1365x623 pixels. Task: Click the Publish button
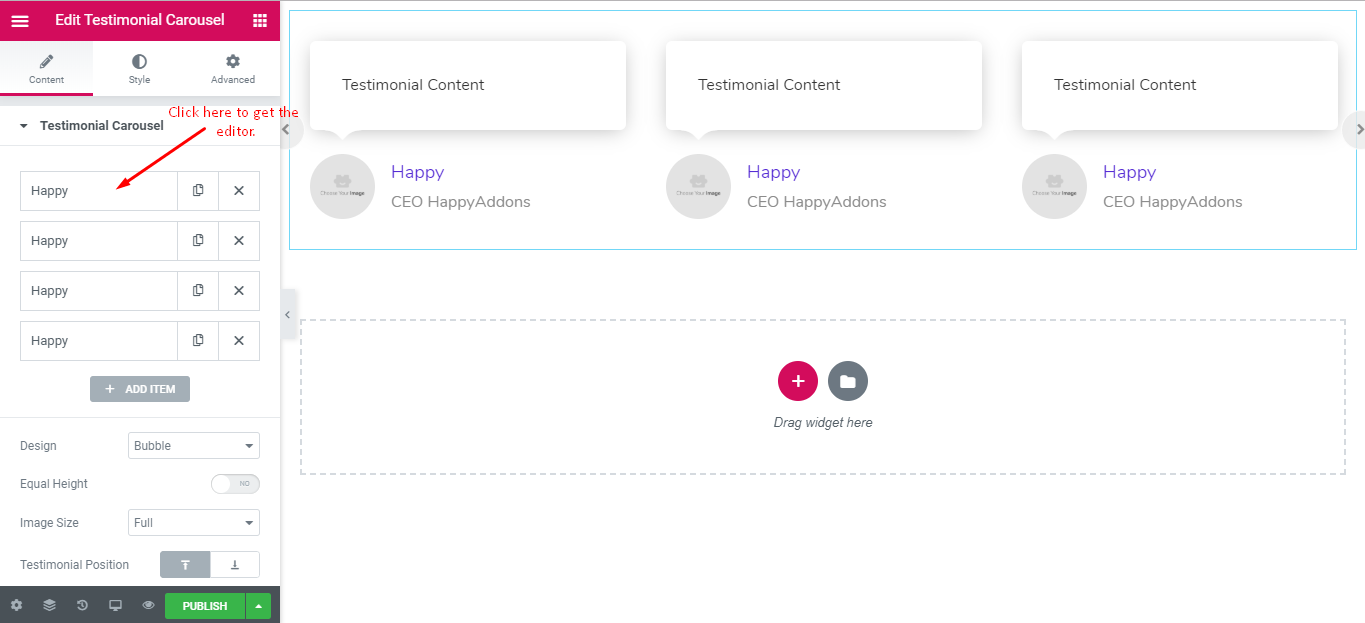click(x=205, y=606)
